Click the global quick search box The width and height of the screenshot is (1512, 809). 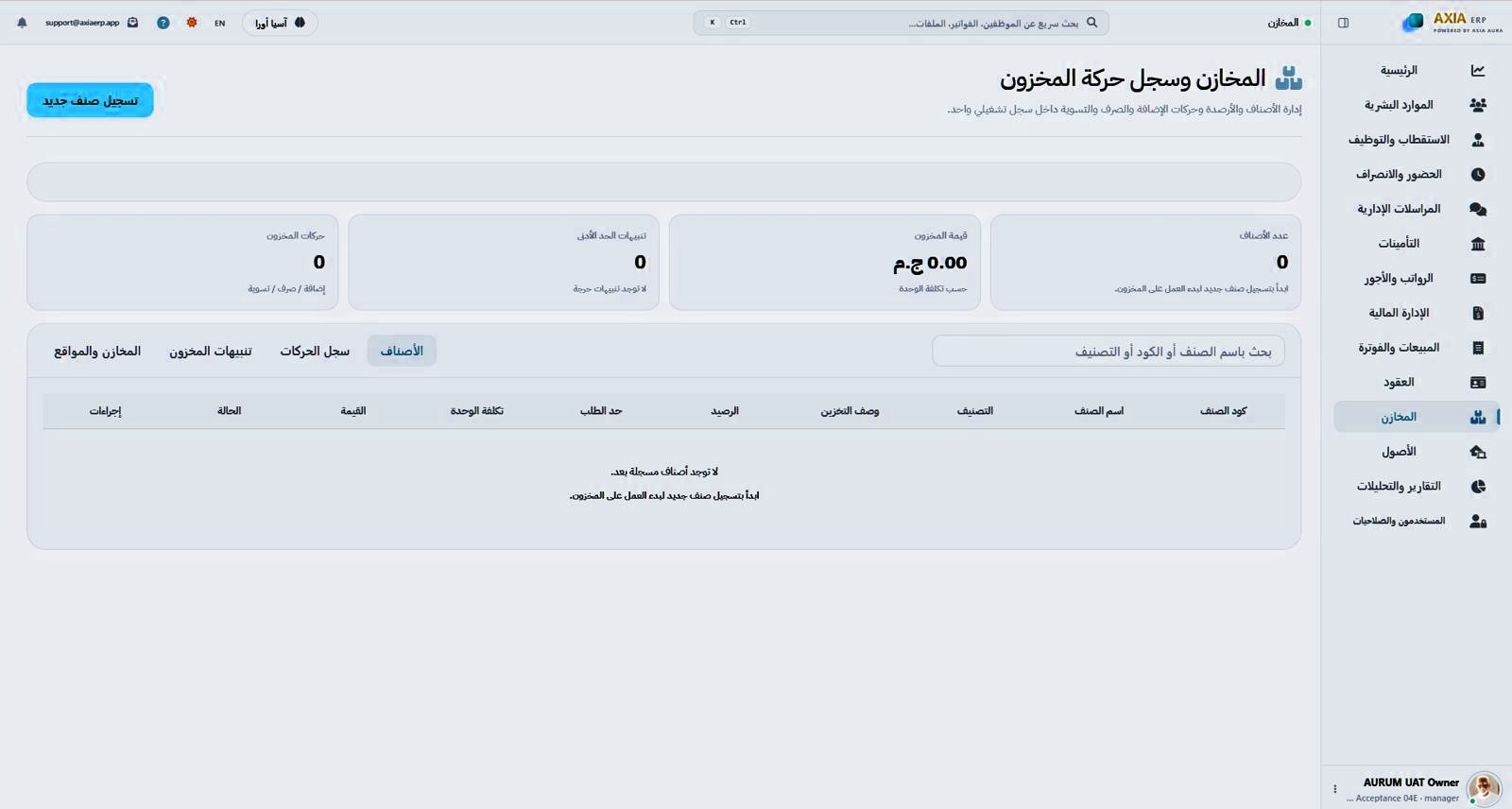click(x=901, y=23)
